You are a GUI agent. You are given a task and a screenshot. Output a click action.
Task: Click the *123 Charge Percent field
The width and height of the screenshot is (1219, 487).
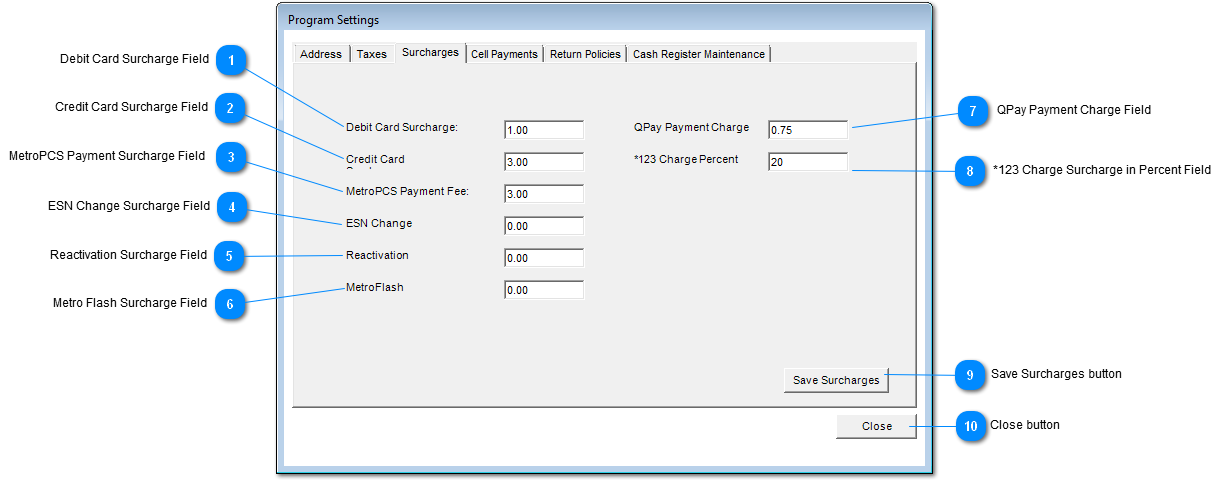(808, 162)
